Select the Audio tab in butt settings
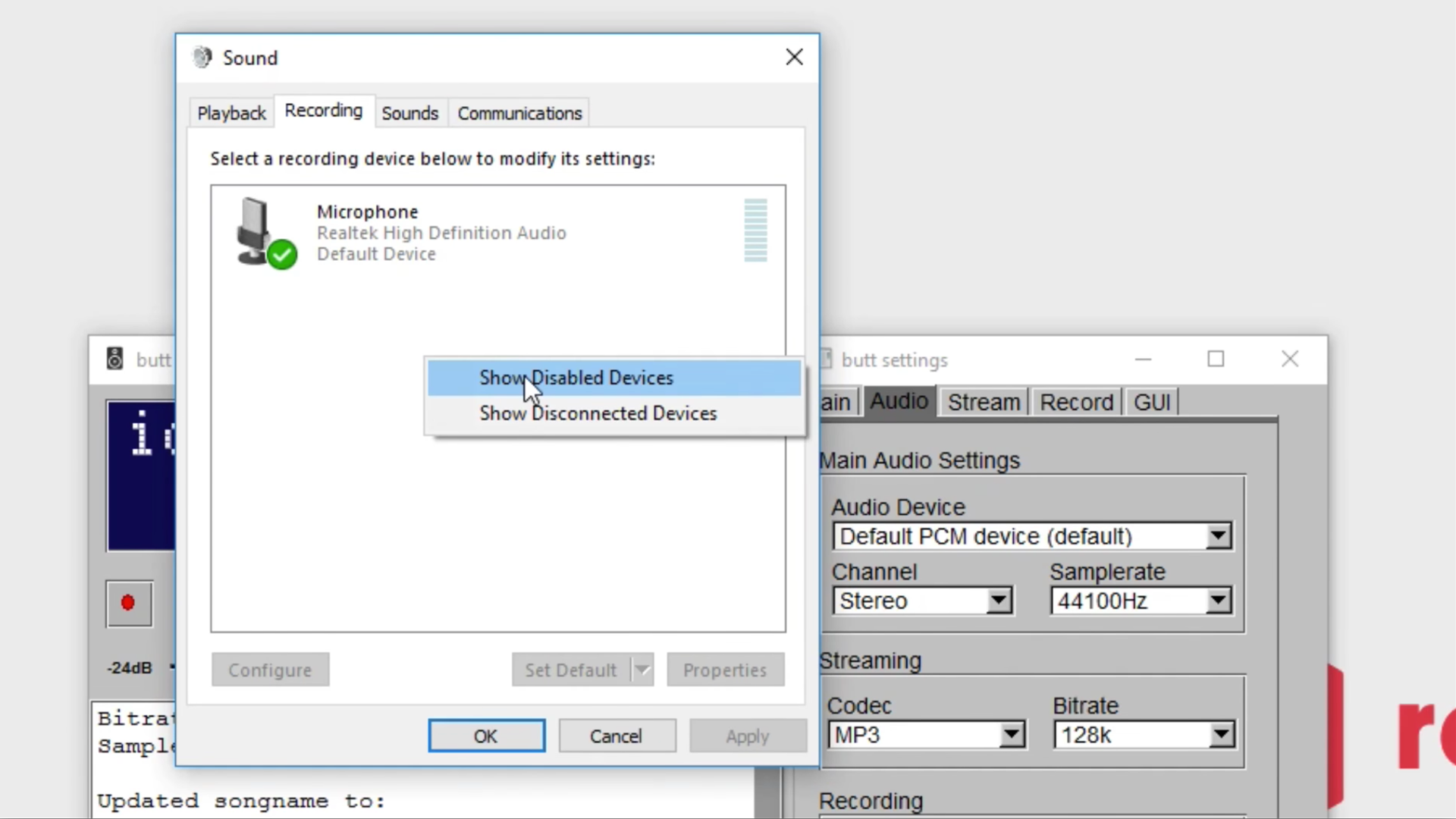This screenshot has width=1456, height=819. coord(899,401)
